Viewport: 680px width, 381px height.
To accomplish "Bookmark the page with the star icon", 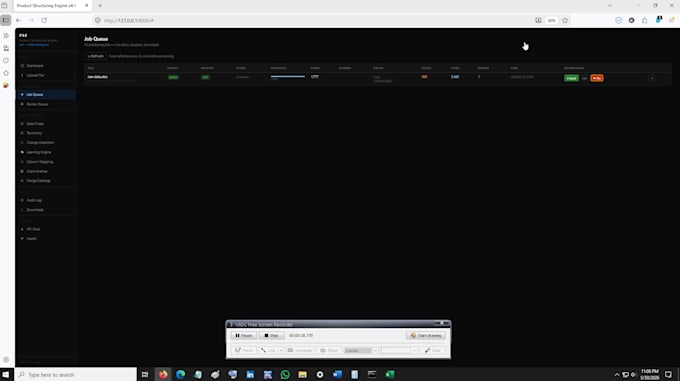I will (565, 20).
